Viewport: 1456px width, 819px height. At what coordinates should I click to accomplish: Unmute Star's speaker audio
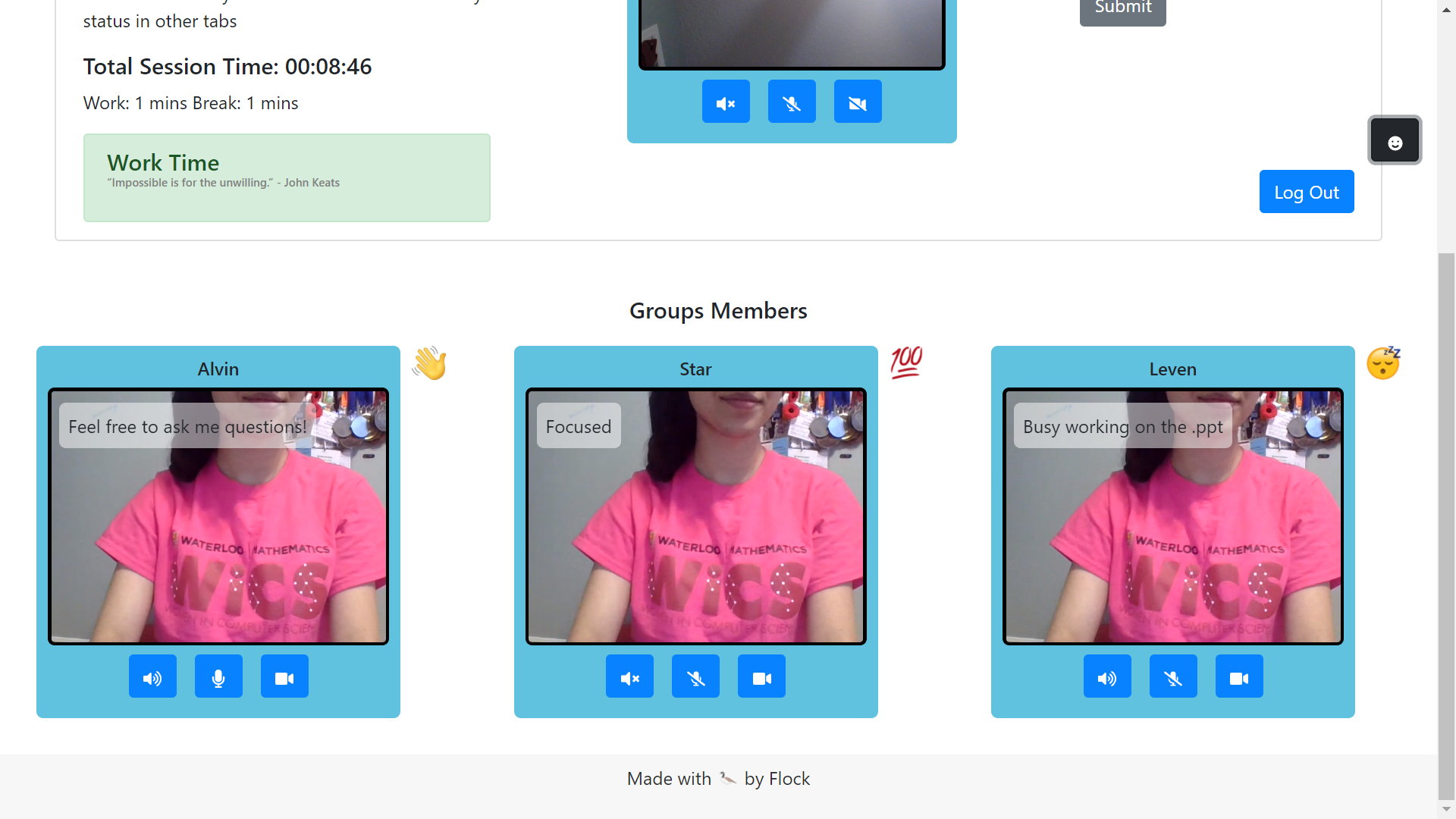pyautogui.click(x=629, y=676)
